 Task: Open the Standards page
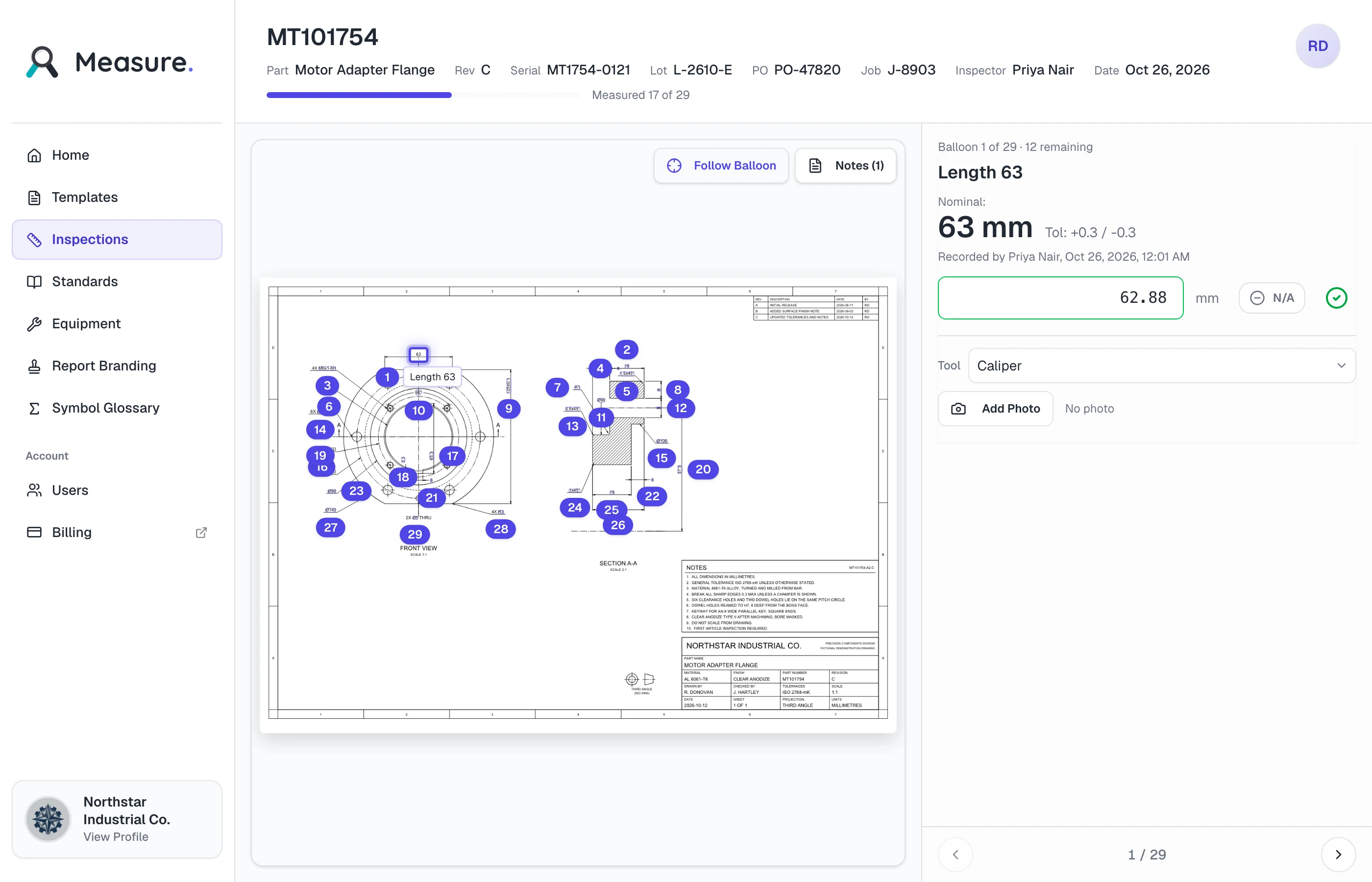[x=117, y=282]
